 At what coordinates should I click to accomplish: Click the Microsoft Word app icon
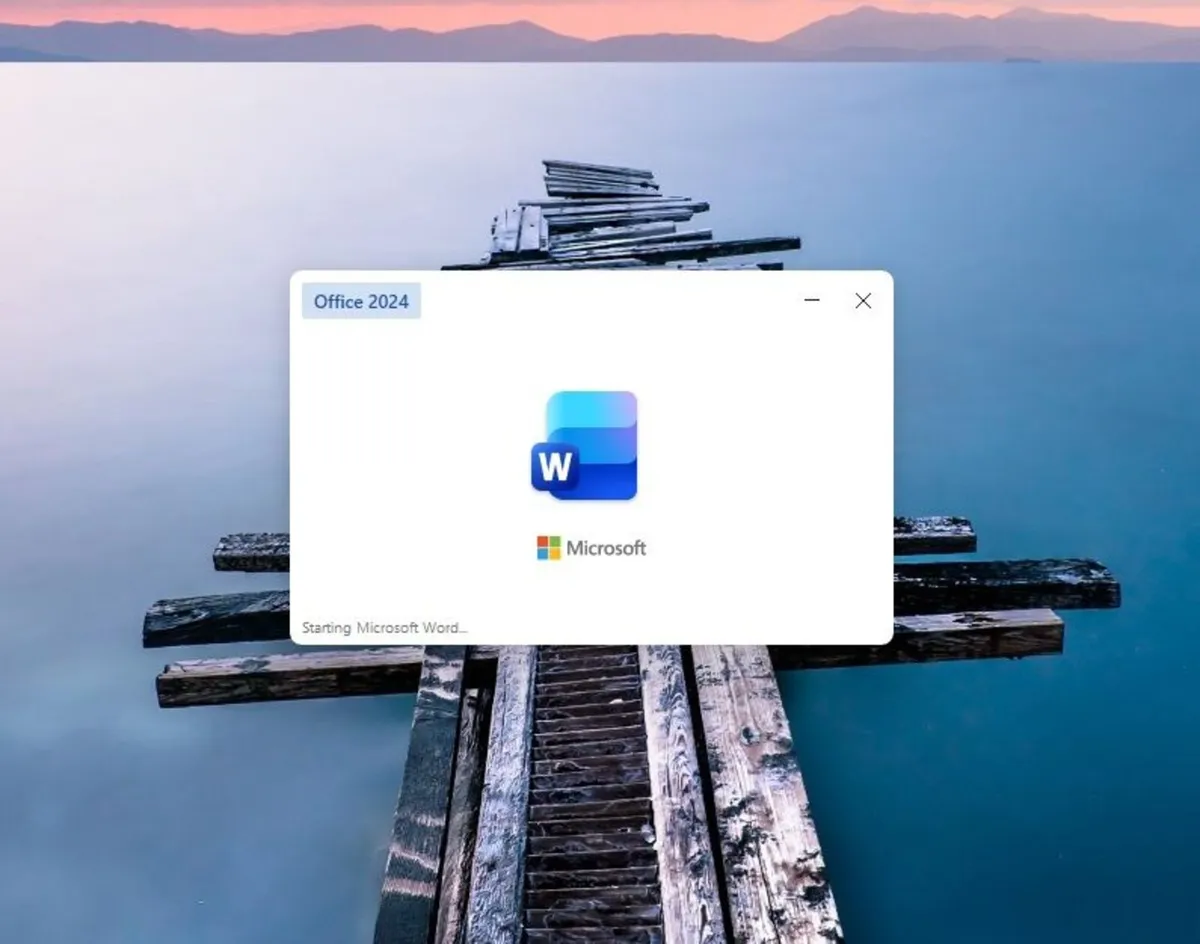[x=588, y=445]
